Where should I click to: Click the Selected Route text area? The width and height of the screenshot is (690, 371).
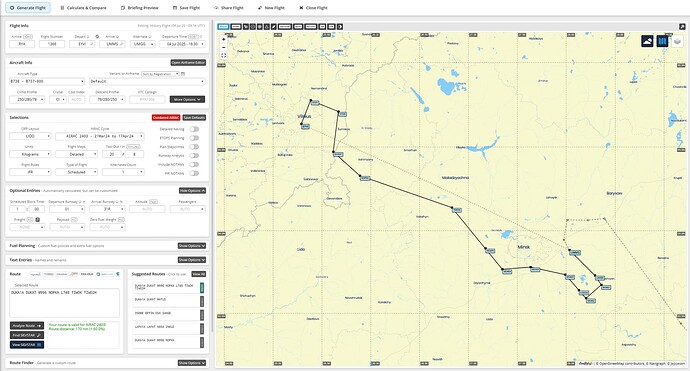pos(65,303)
